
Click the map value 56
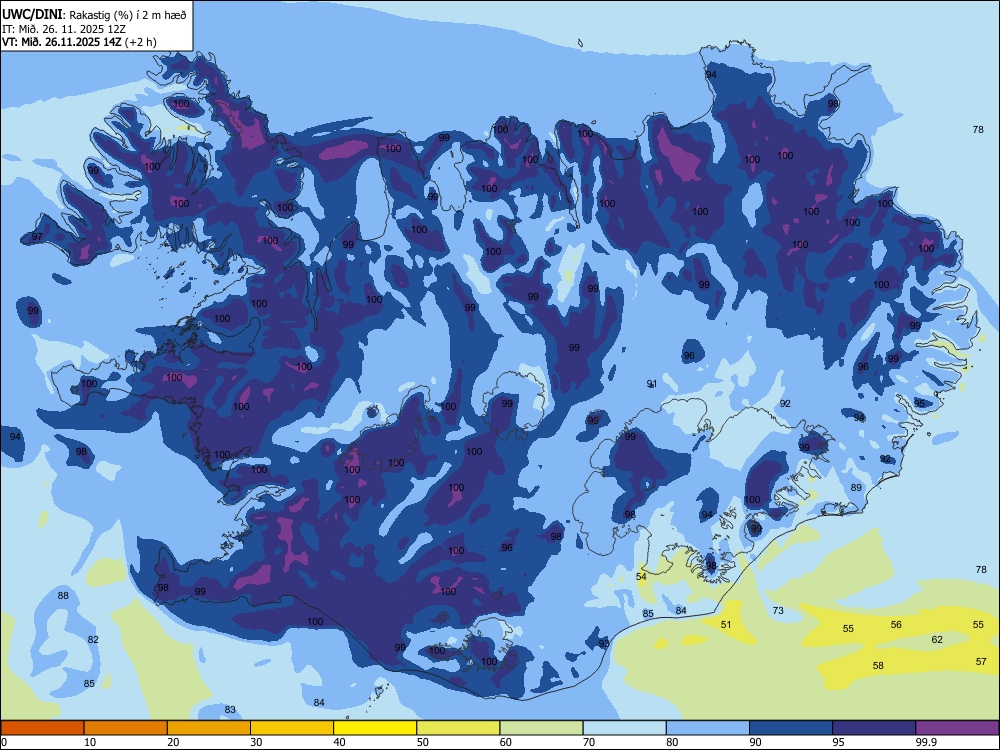point(896,624)
